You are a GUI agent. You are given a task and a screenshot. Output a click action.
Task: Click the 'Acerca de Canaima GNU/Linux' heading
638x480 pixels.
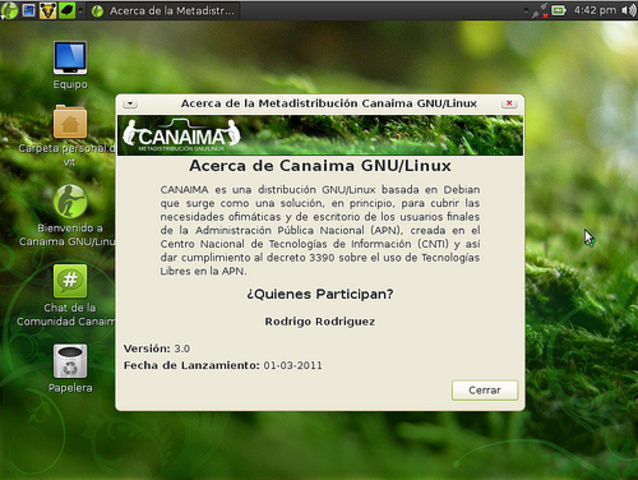pyautogui.click(x=320, y=166)
